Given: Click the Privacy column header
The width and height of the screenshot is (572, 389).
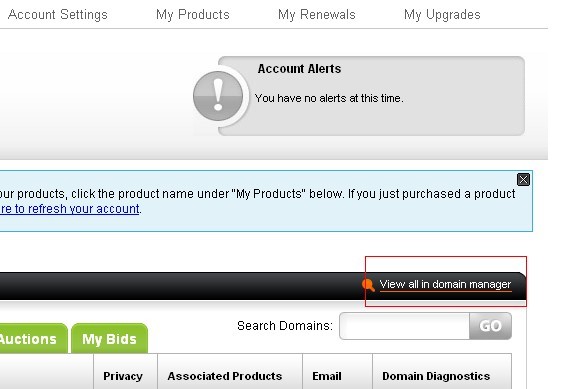Looking at the screenshot, I should (x=125, y=375).
